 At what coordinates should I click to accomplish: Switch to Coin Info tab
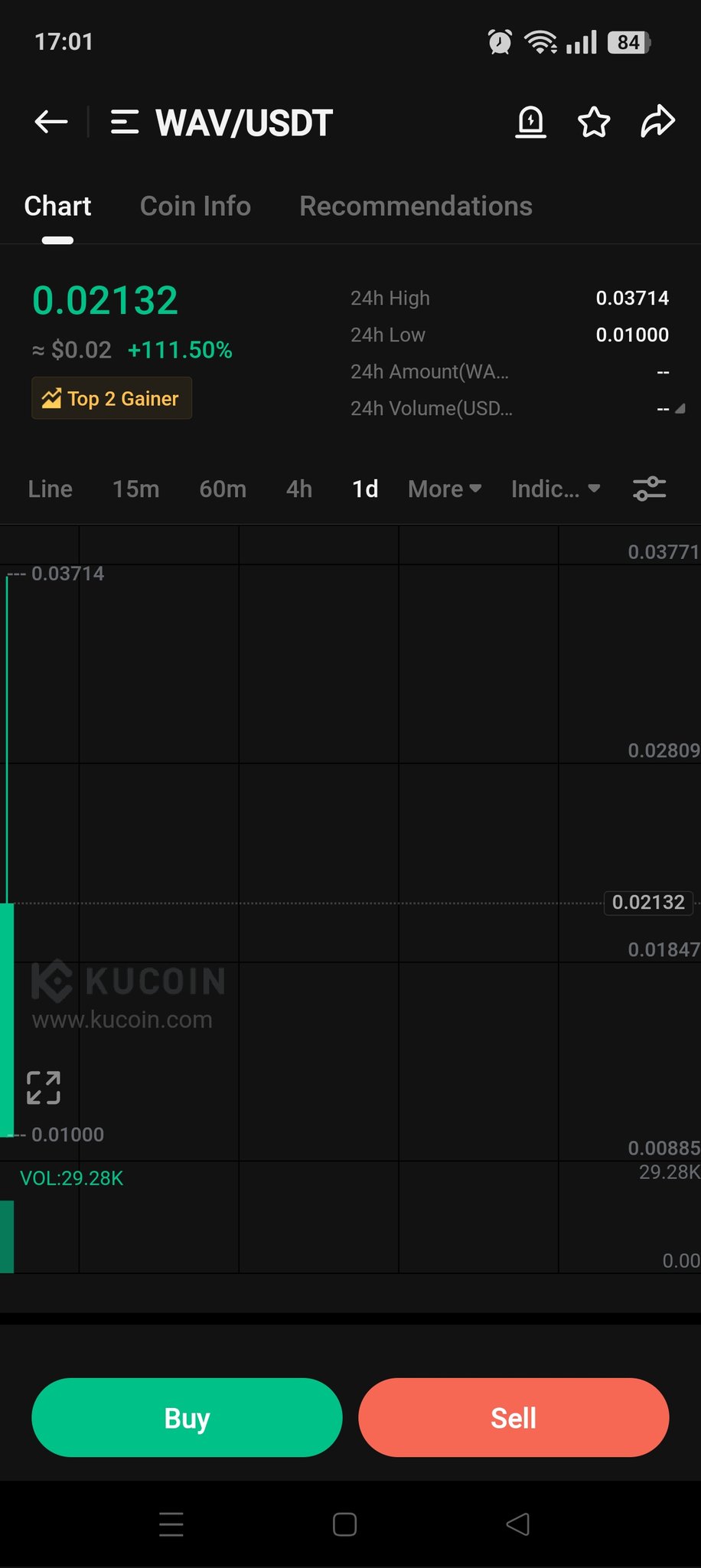pos(195,206)
